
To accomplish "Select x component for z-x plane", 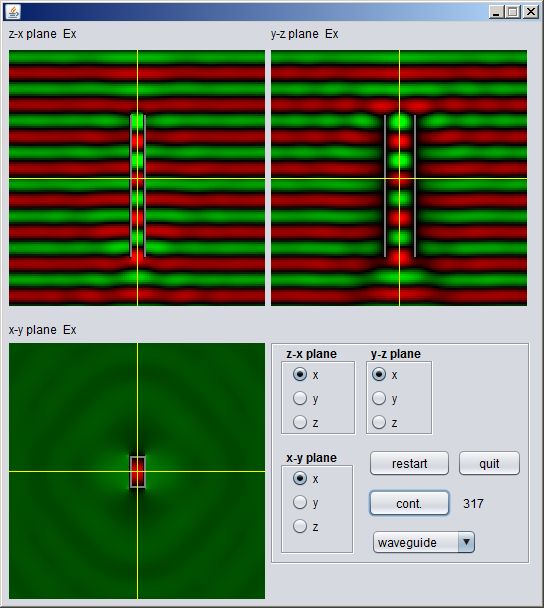I will tap(300, 375).
